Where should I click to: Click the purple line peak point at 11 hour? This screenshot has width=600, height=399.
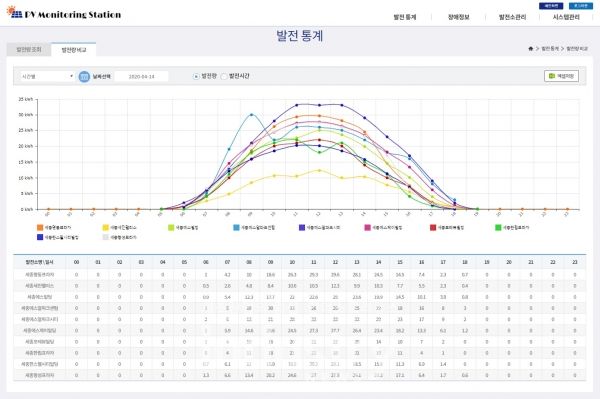coord(297,105)
